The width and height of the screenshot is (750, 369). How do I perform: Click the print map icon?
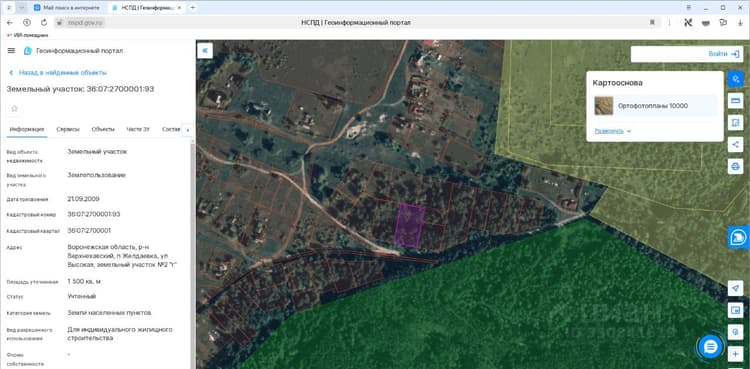(735, 167)
